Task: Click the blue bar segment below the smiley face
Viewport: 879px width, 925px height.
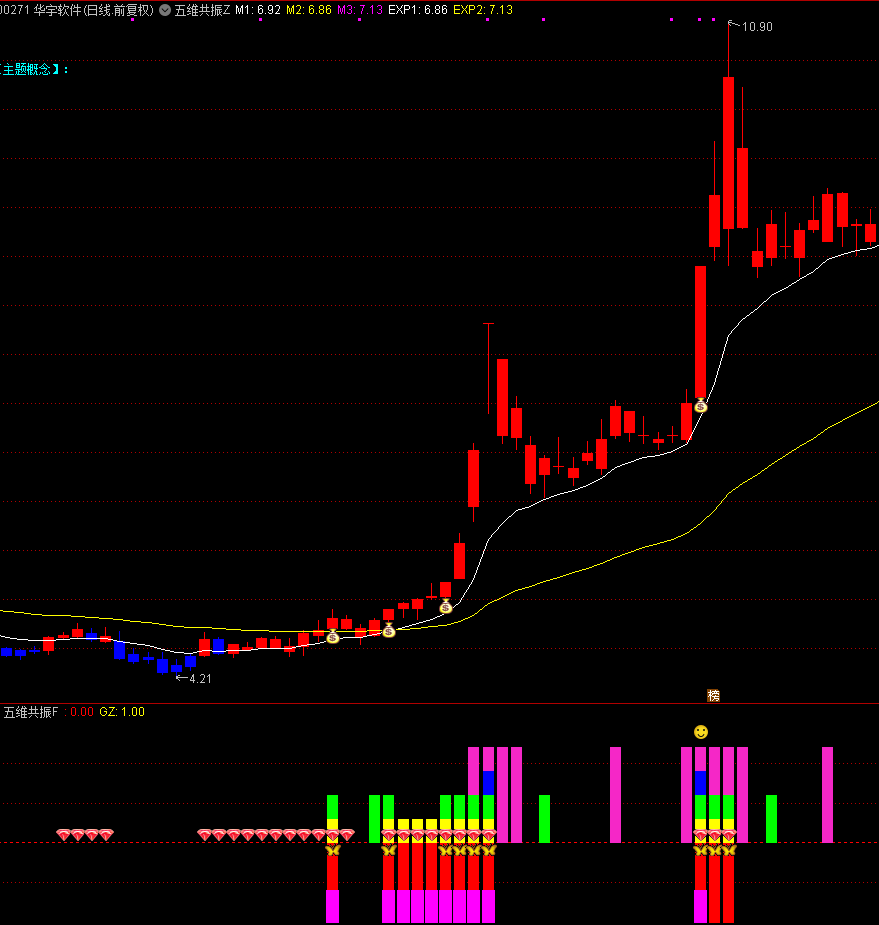Action: (x=700, y=783)
